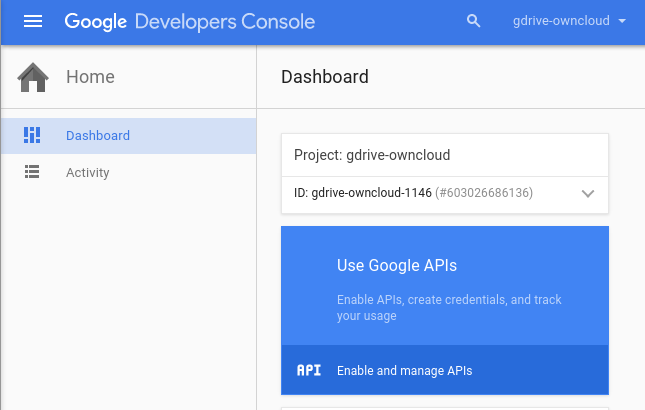Expand the project ID details chevron
645x410 pixels.
588,193
